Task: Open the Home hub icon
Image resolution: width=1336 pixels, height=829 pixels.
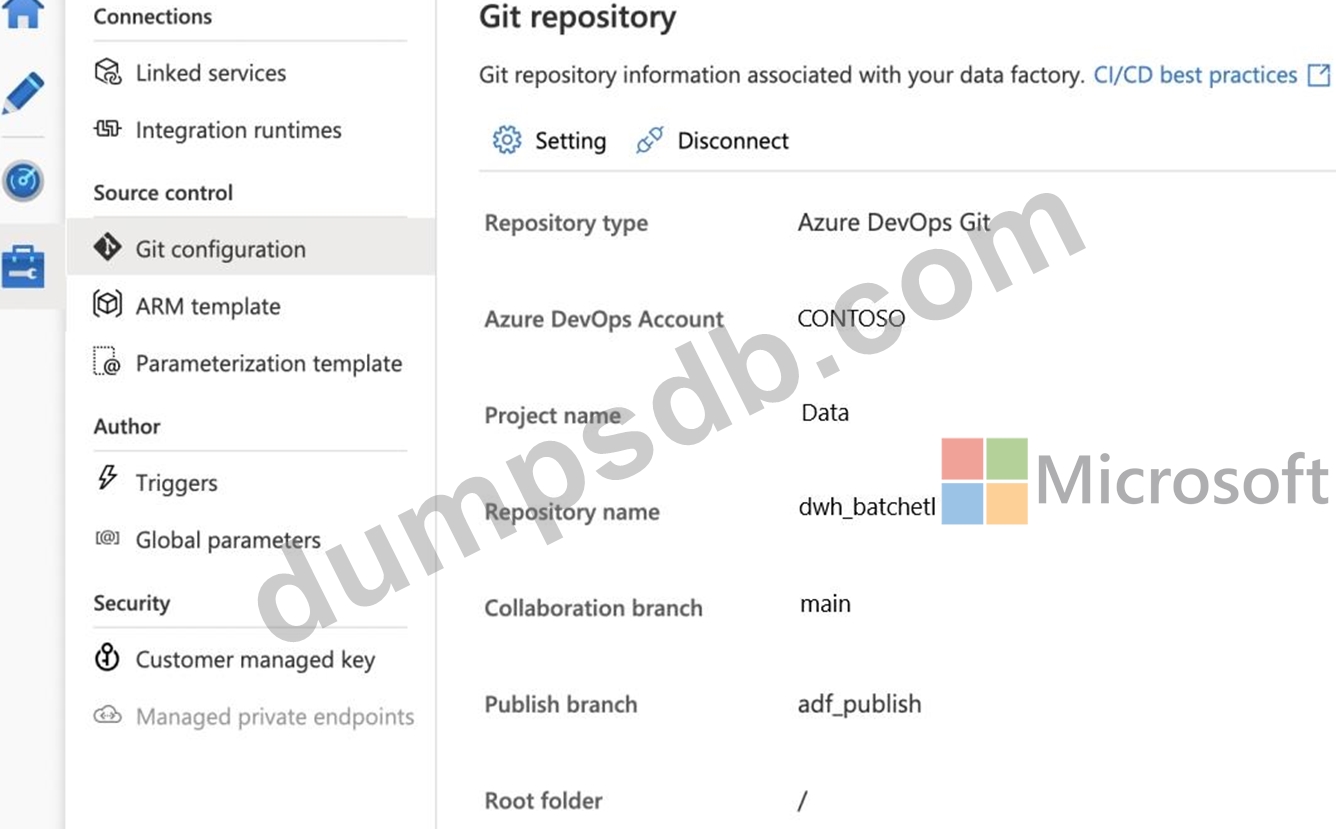Action: [24, 12]
